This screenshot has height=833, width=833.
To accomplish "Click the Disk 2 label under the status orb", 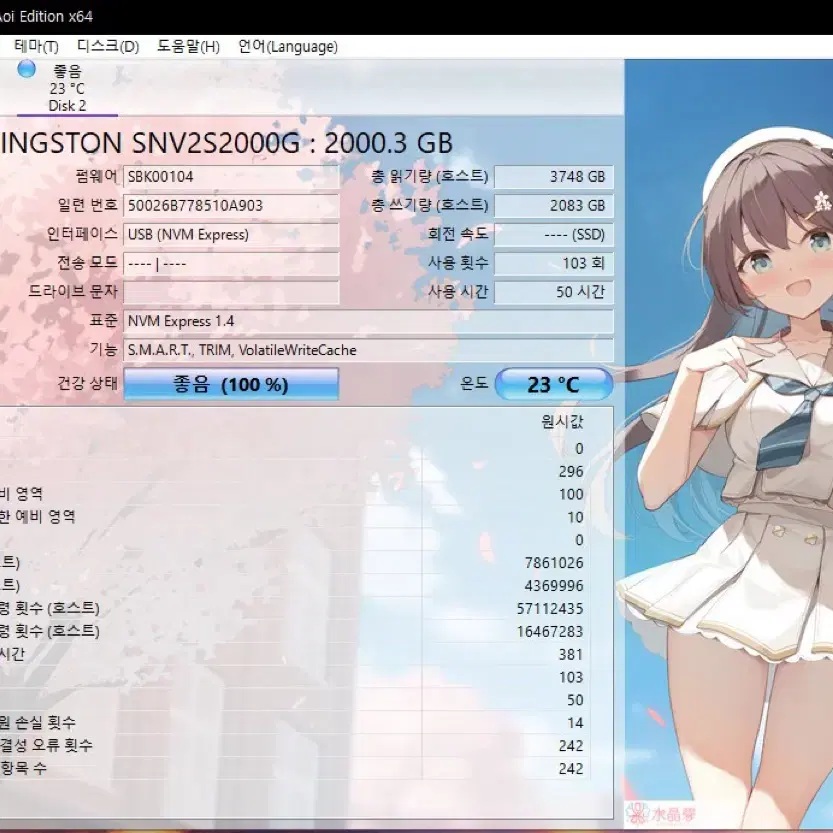I will tap(67, 106).
